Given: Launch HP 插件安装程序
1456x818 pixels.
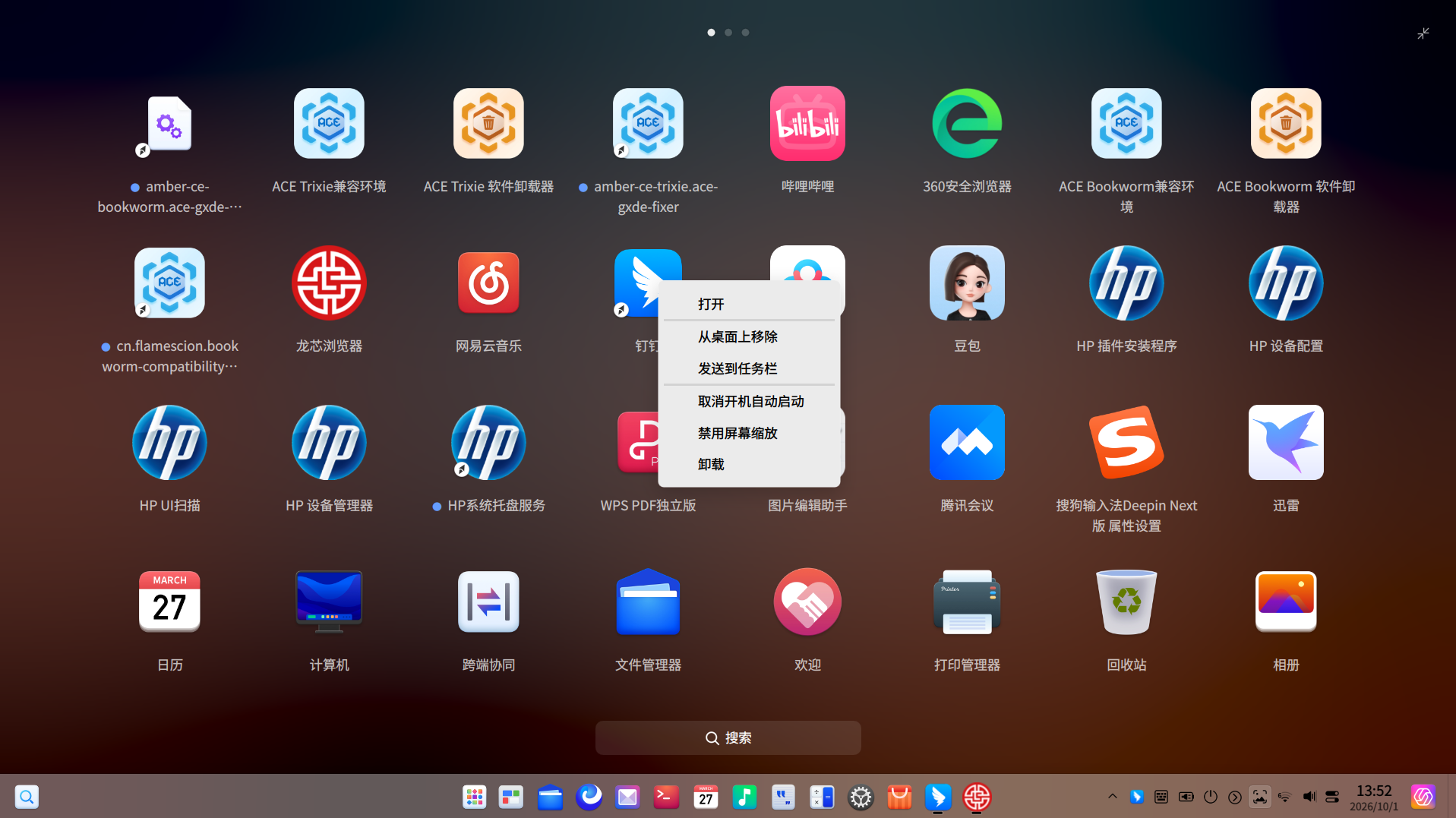Looking at the screenshot, I should (x=1126, y=283).
